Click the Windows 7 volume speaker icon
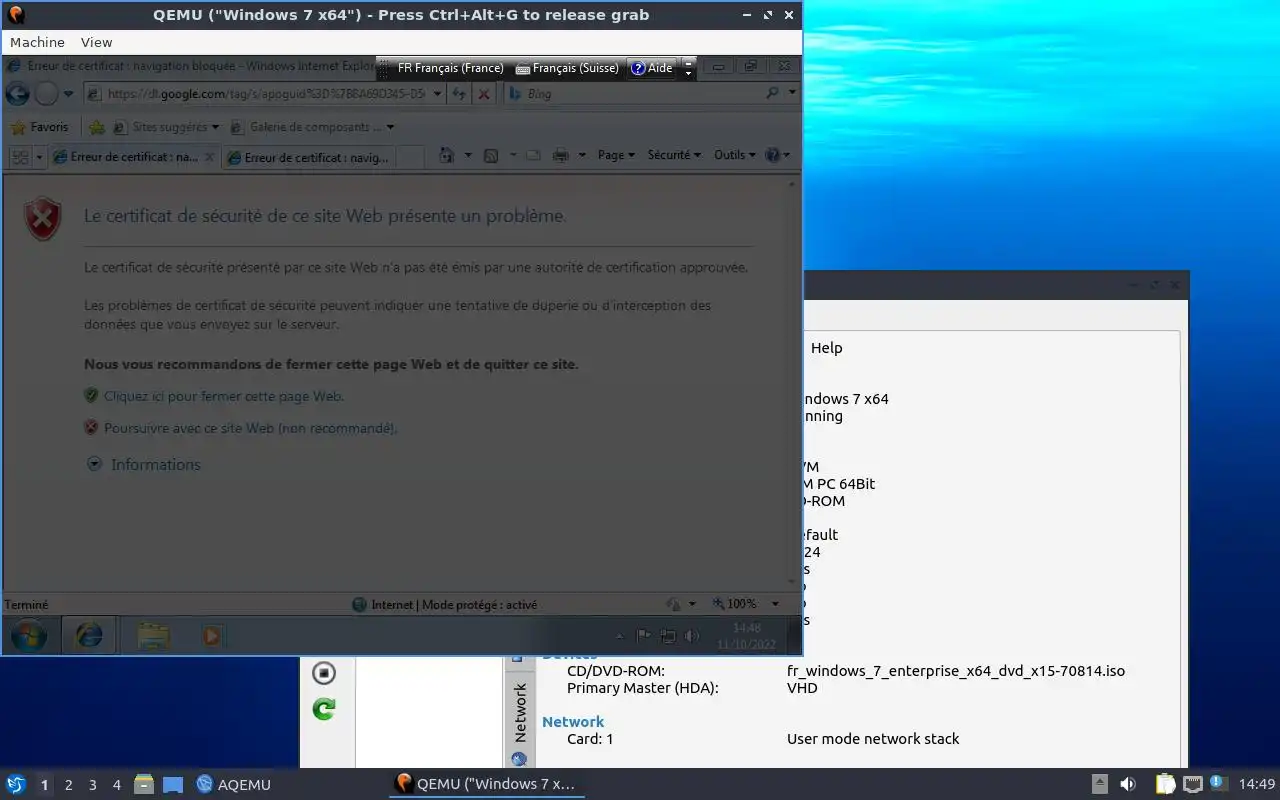Viewport: 1280px width, 800px height. (692, 636)
